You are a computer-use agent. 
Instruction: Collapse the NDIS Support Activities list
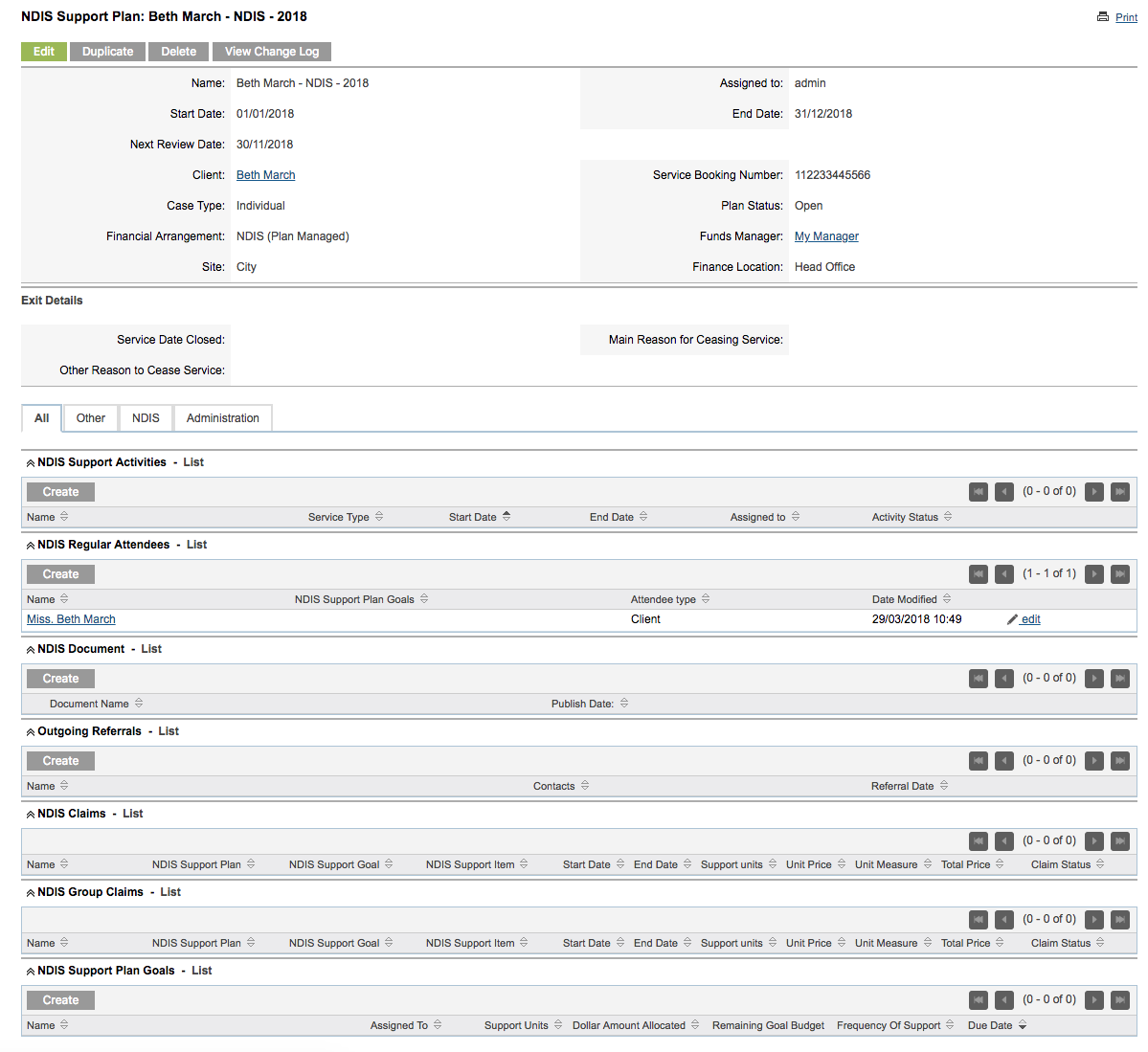pos(31,462)
